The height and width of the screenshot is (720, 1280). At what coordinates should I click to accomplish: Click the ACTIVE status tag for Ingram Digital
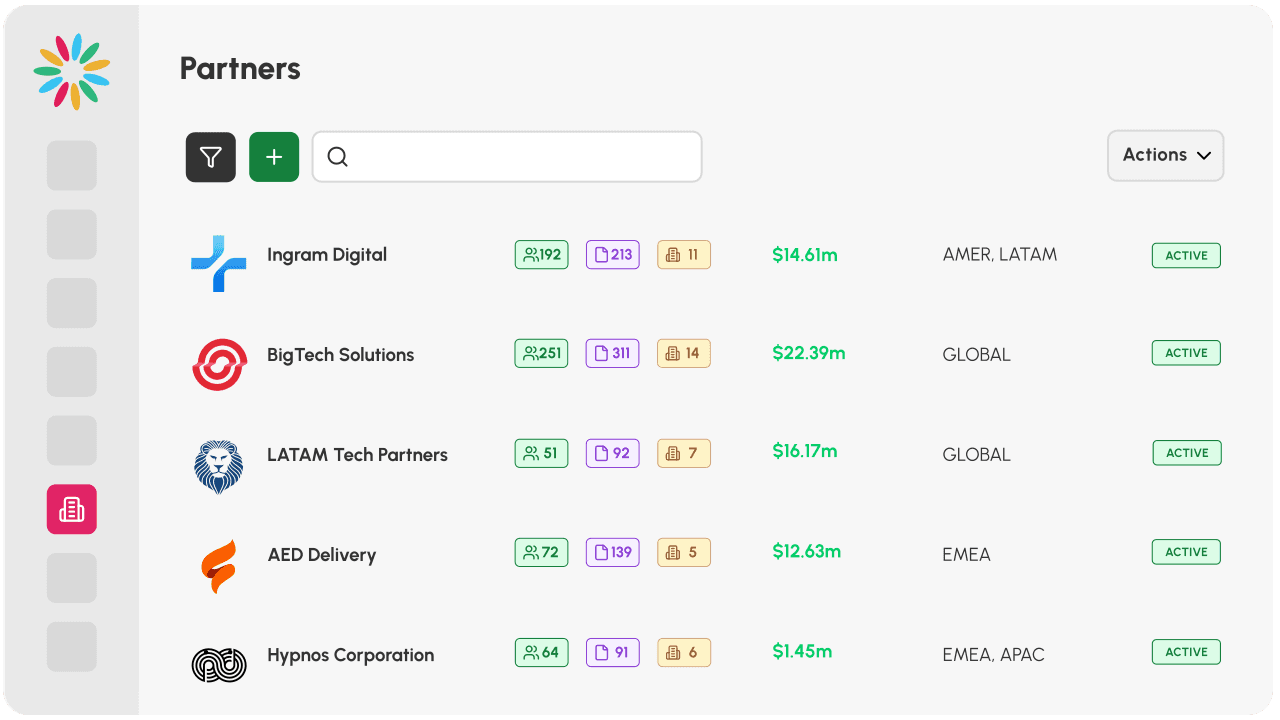(x=1186, y=255)
